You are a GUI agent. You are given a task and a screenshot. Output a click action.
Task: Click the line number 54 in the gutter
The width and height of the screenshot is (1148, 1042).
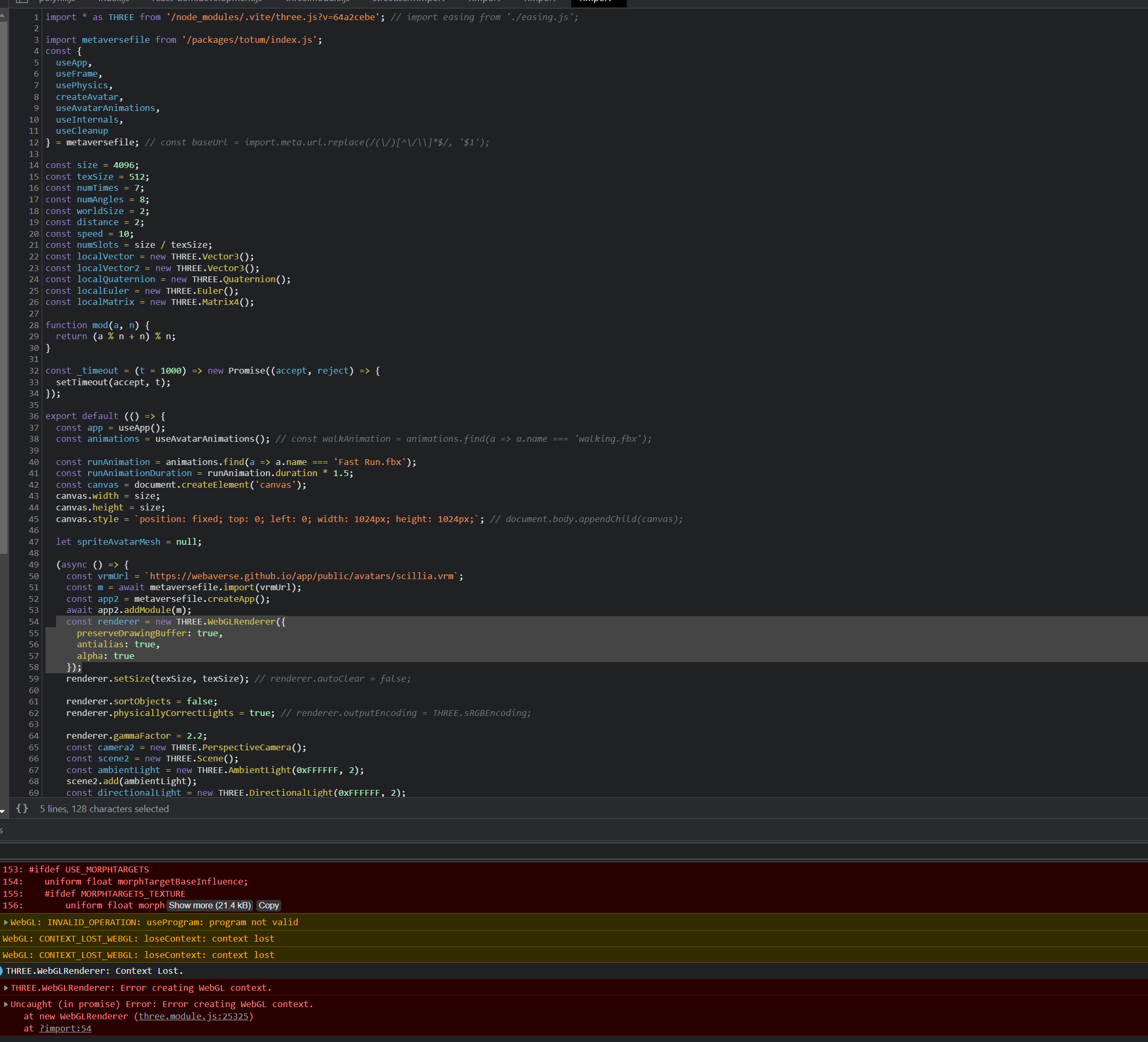[34, 621]
